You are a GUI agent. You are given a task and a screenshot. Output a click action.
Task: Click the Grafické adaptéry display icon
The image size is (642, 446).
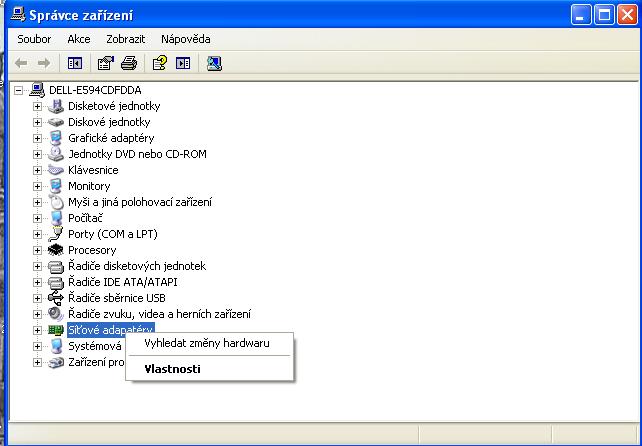coord(56,138)
